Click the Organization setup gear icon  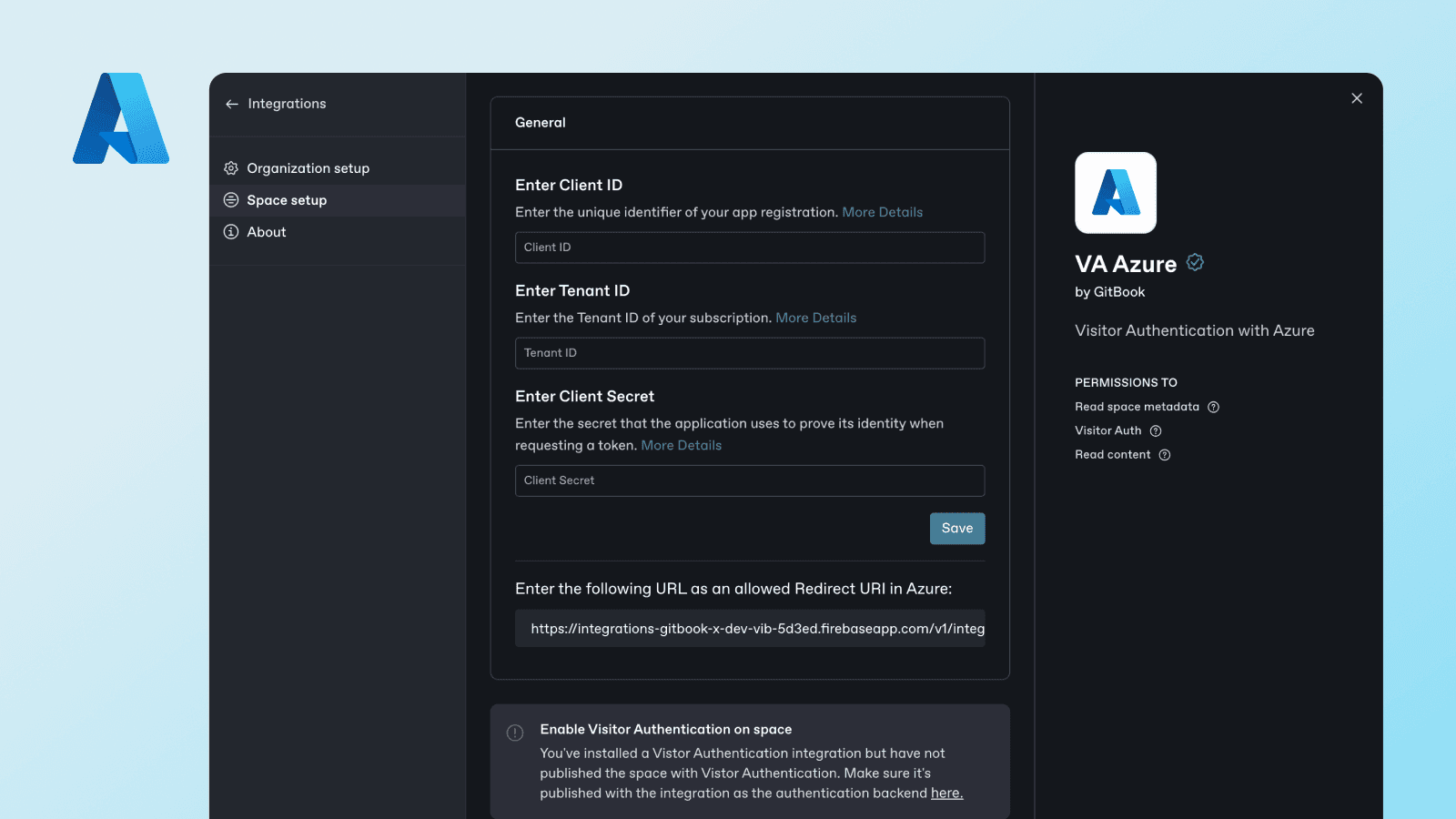pyautogui.click(x=231, y=168)
